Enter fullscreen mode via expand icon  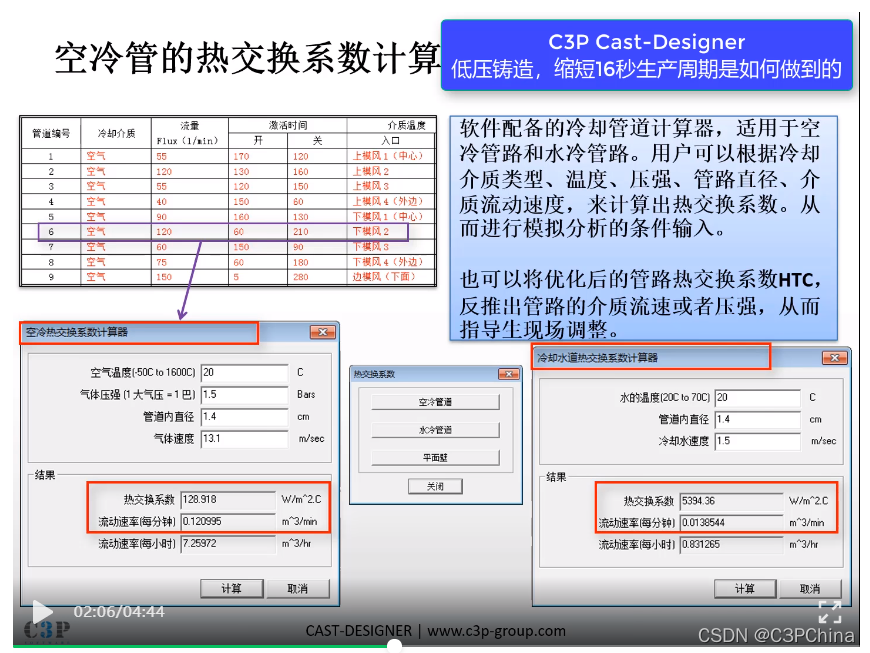pyautogui.click(x=830, y=612)
